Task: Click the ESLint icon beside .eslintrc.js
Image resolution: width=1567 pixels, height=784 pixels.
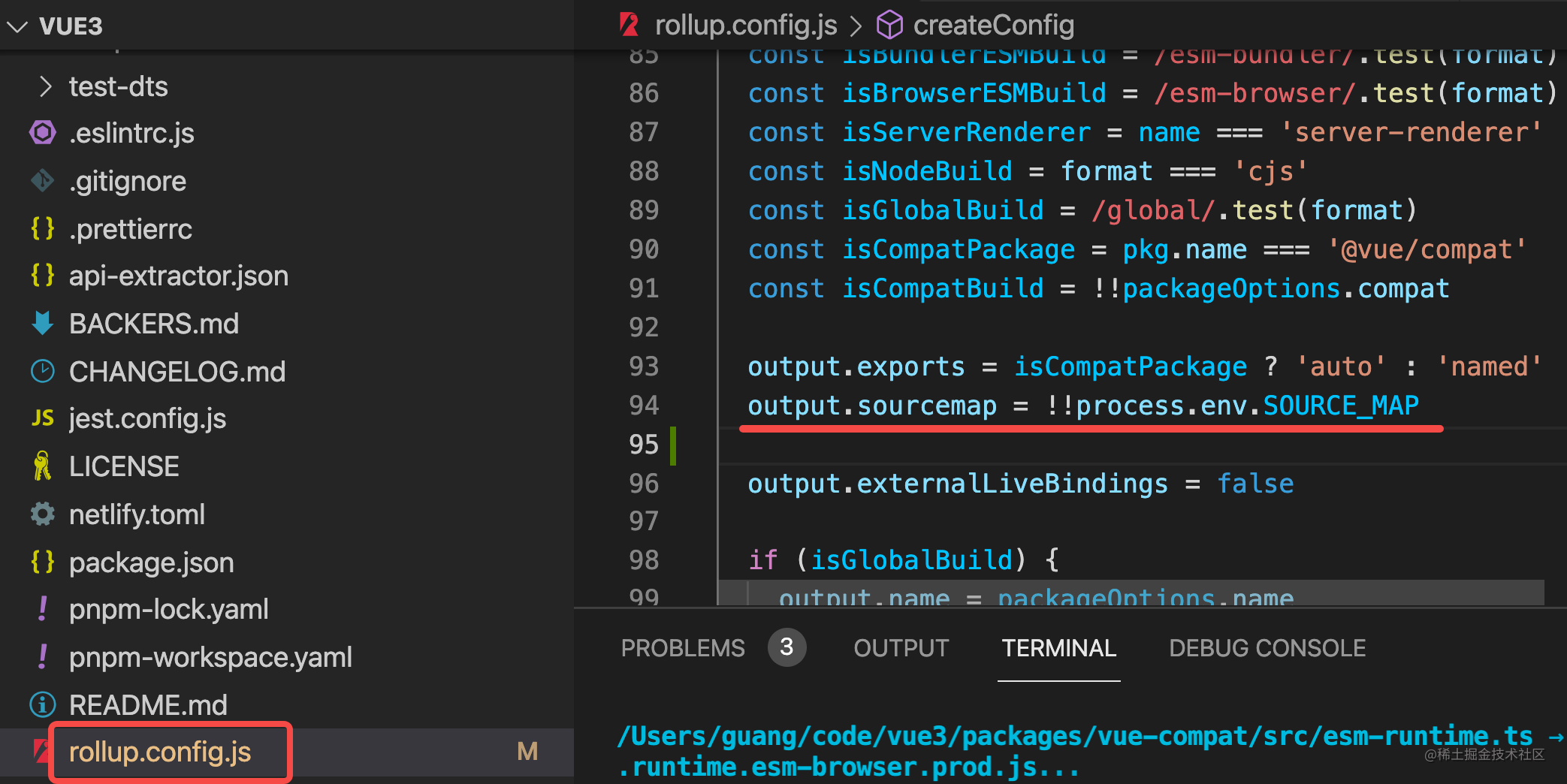Action: [43, 133]
